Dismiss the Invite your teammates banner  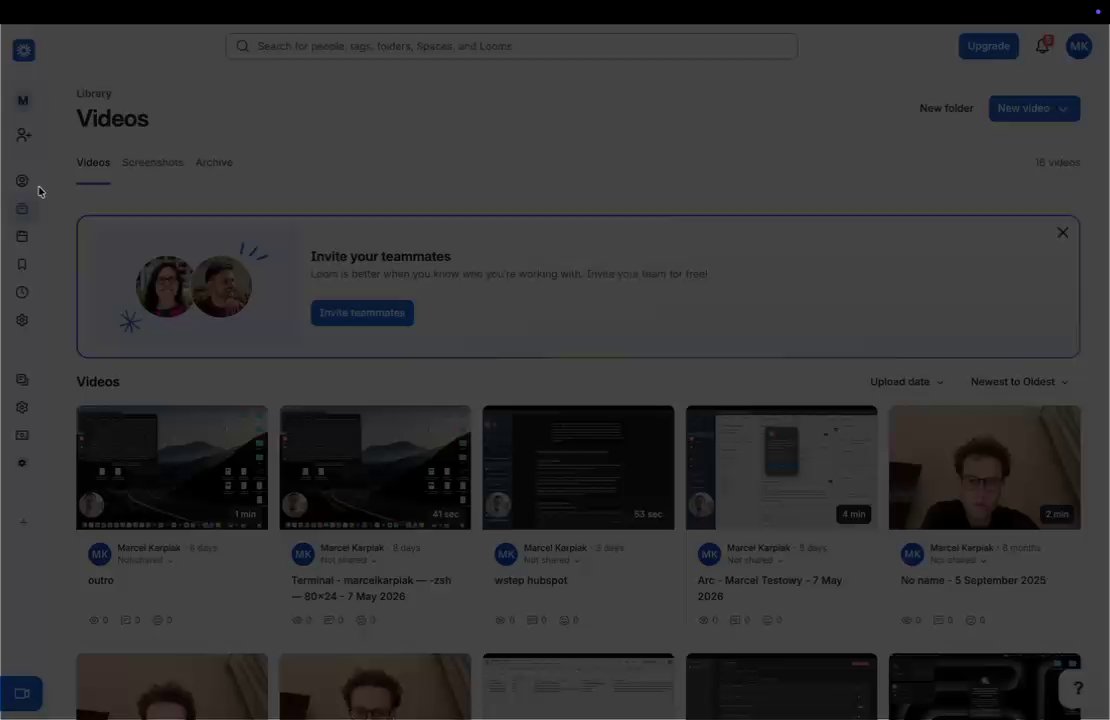(x=1063, y=232)
